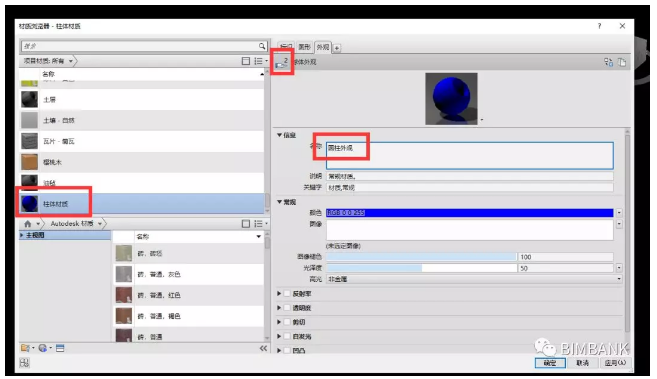
Task: Collapse the 常规 generic section
Action: point(279,202)
